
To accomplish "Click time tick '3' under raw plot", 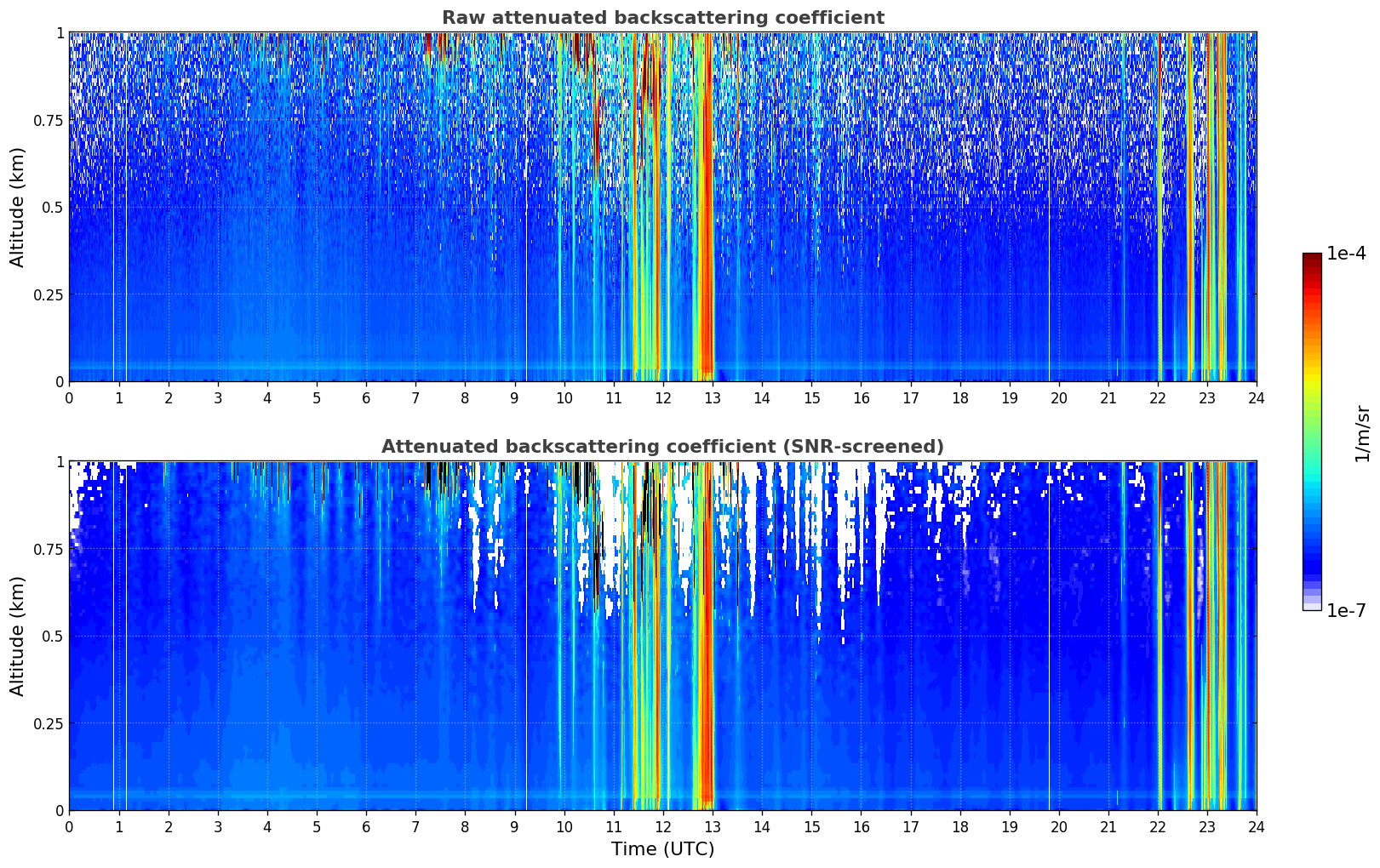I will (218, 397).
